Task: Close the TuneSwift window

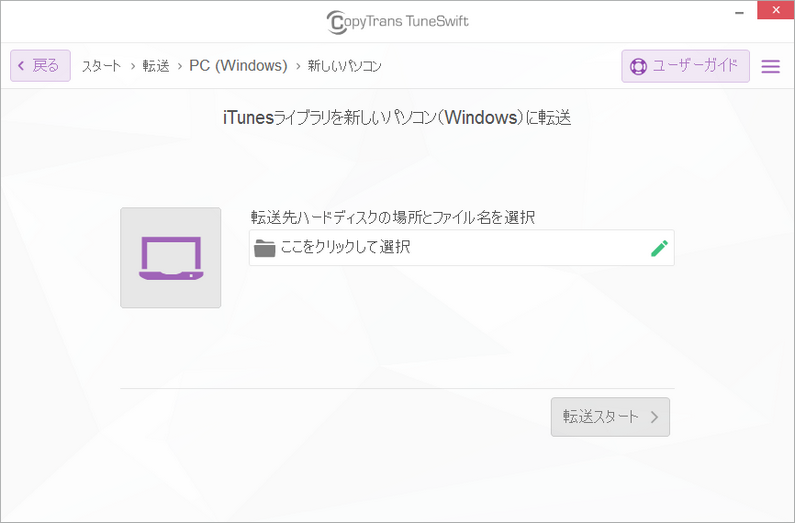Action: click(776, 10)
